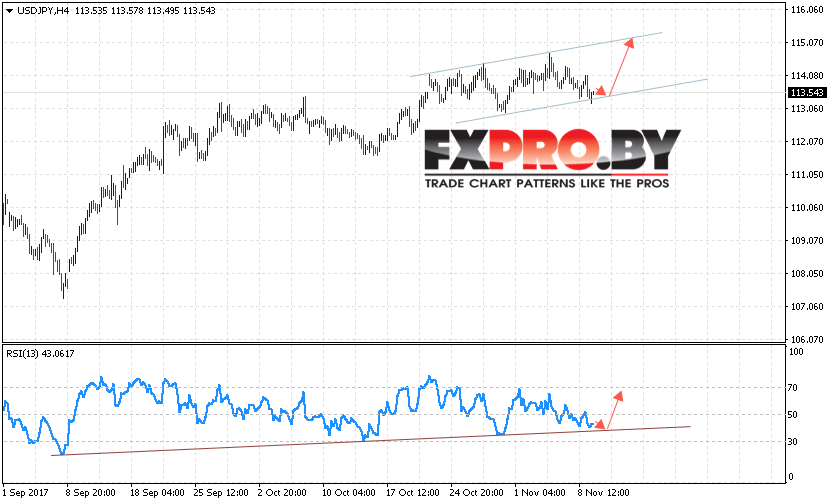Click the RSI scale value 50

(x=793, y=415)
